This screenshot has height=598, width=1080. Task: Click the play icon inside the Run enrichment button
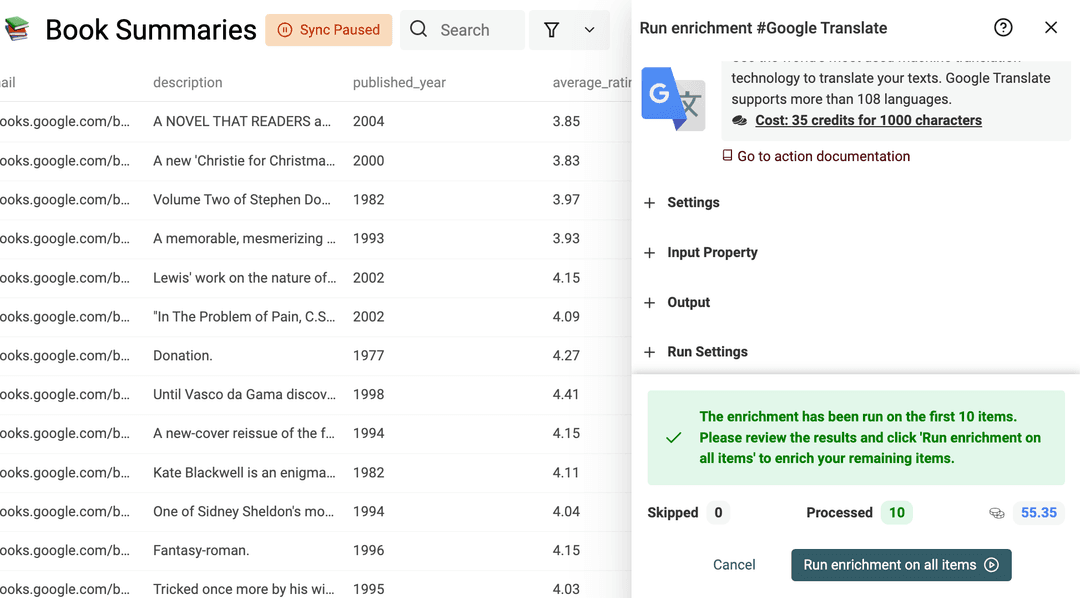(990, 564)
